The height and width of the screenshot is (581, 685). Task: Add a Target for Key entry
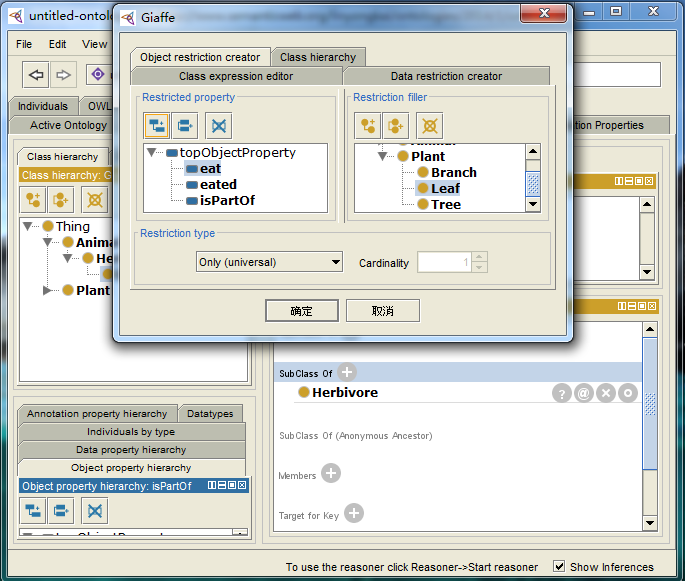(354, 513)
